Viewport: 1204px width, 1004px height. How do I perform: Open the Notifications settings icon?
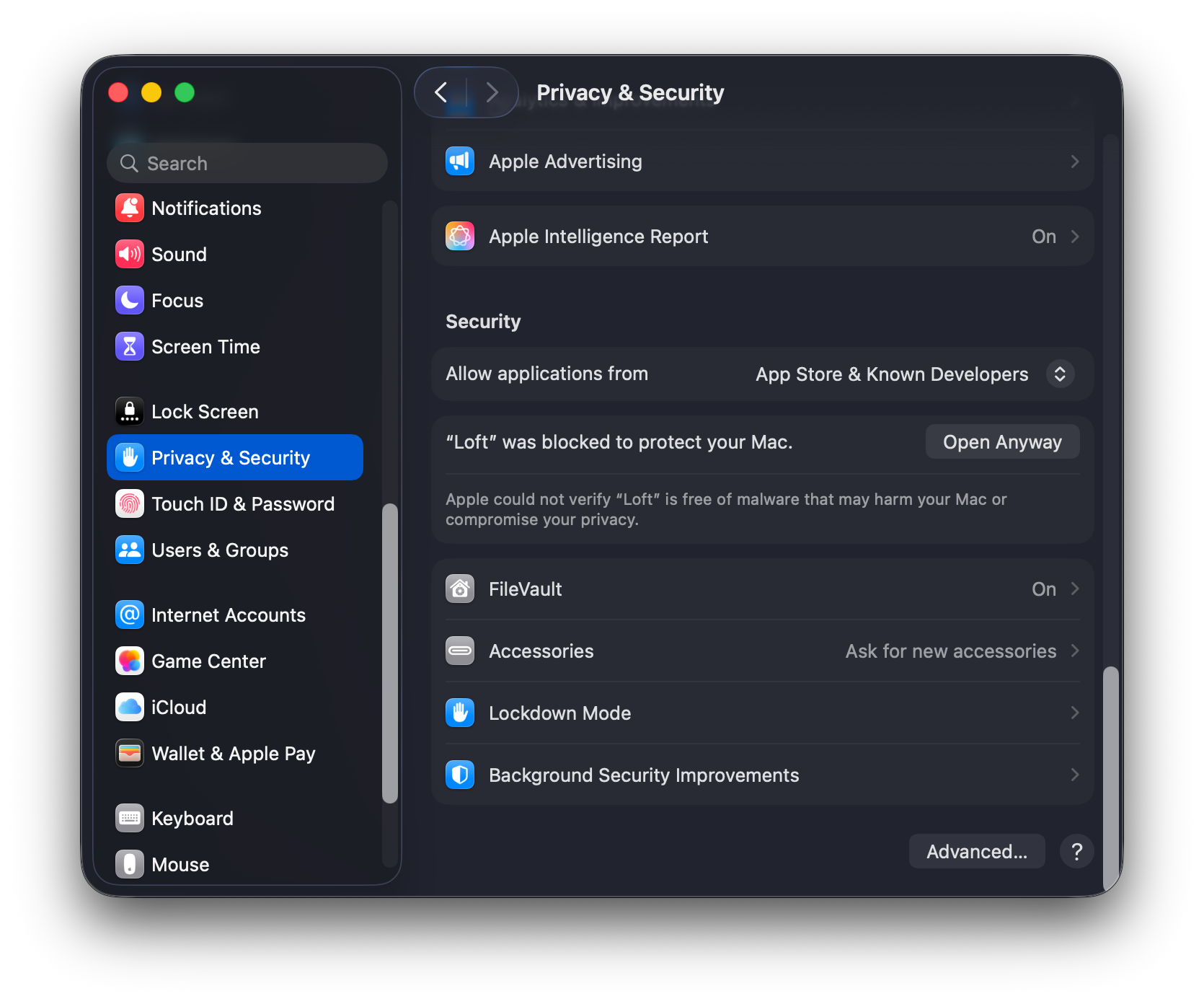pos(129,208)
